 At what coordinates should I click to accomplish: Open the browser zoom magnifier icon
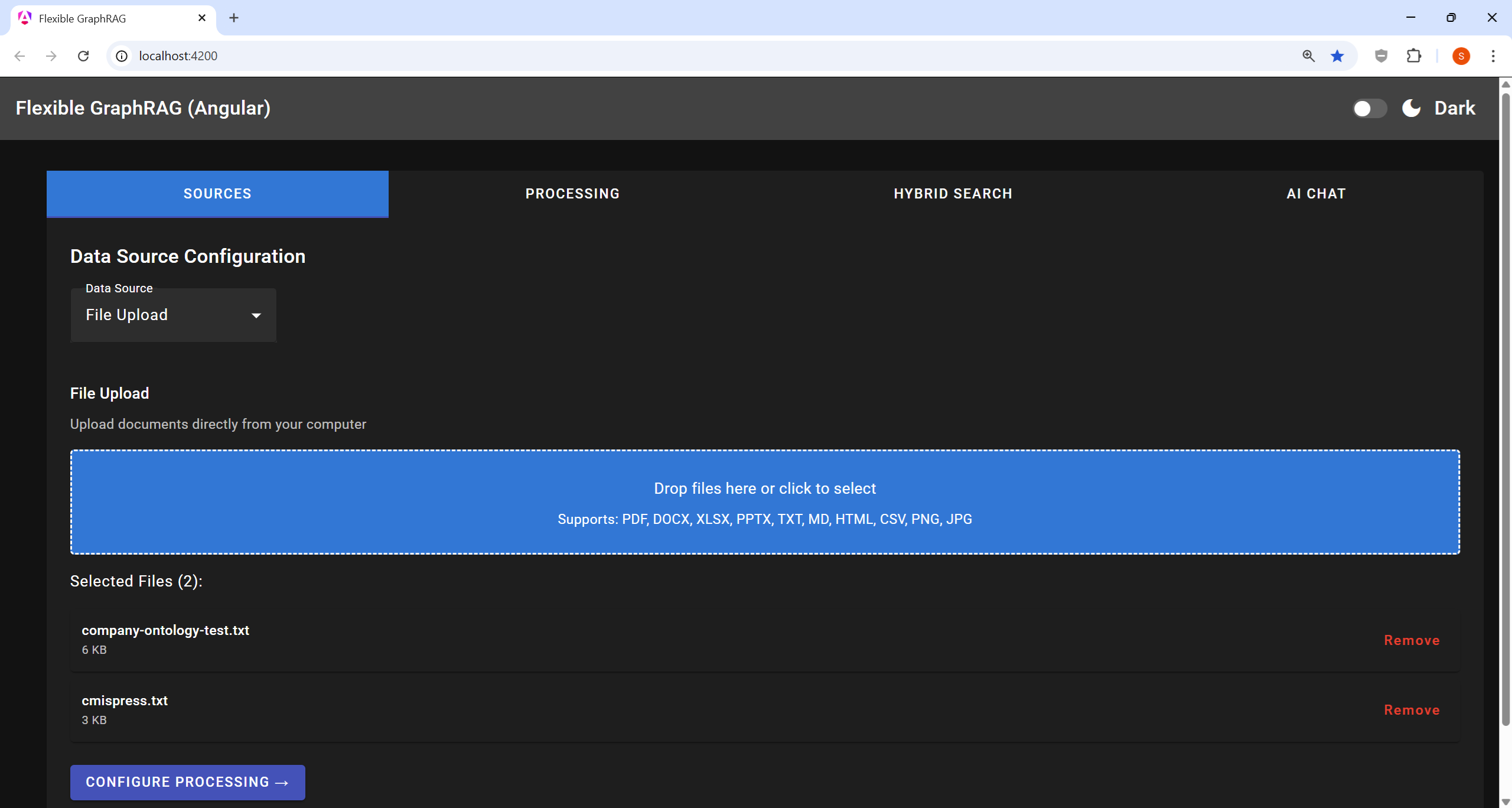1308,56
